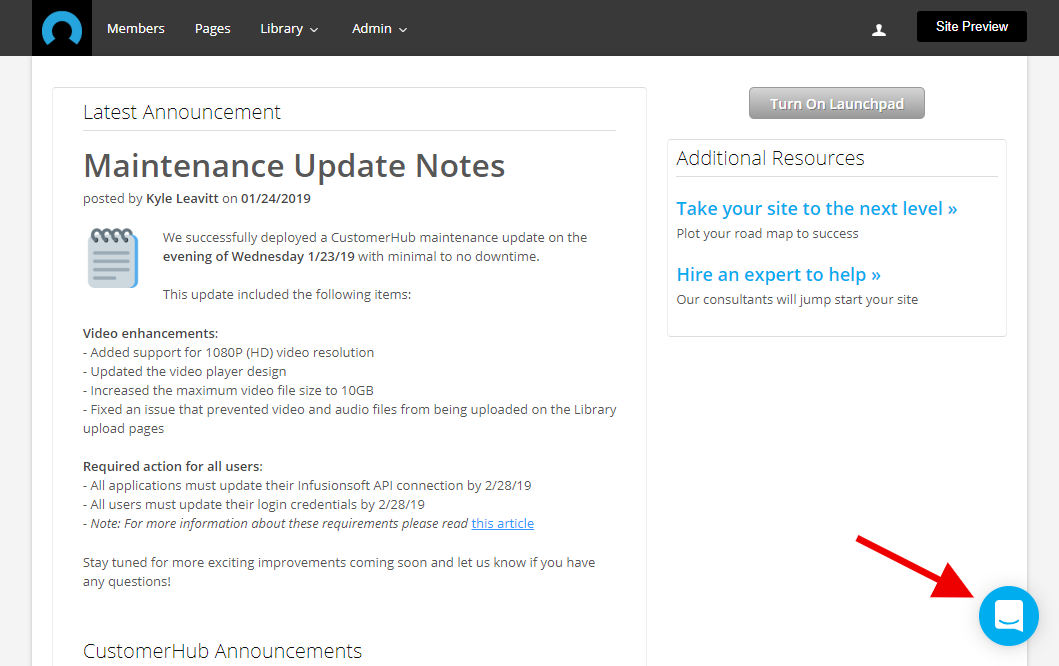The image size is (1059, 666).
Task: Click 'Plot your road map to success' text
Action: pos(767,234)
